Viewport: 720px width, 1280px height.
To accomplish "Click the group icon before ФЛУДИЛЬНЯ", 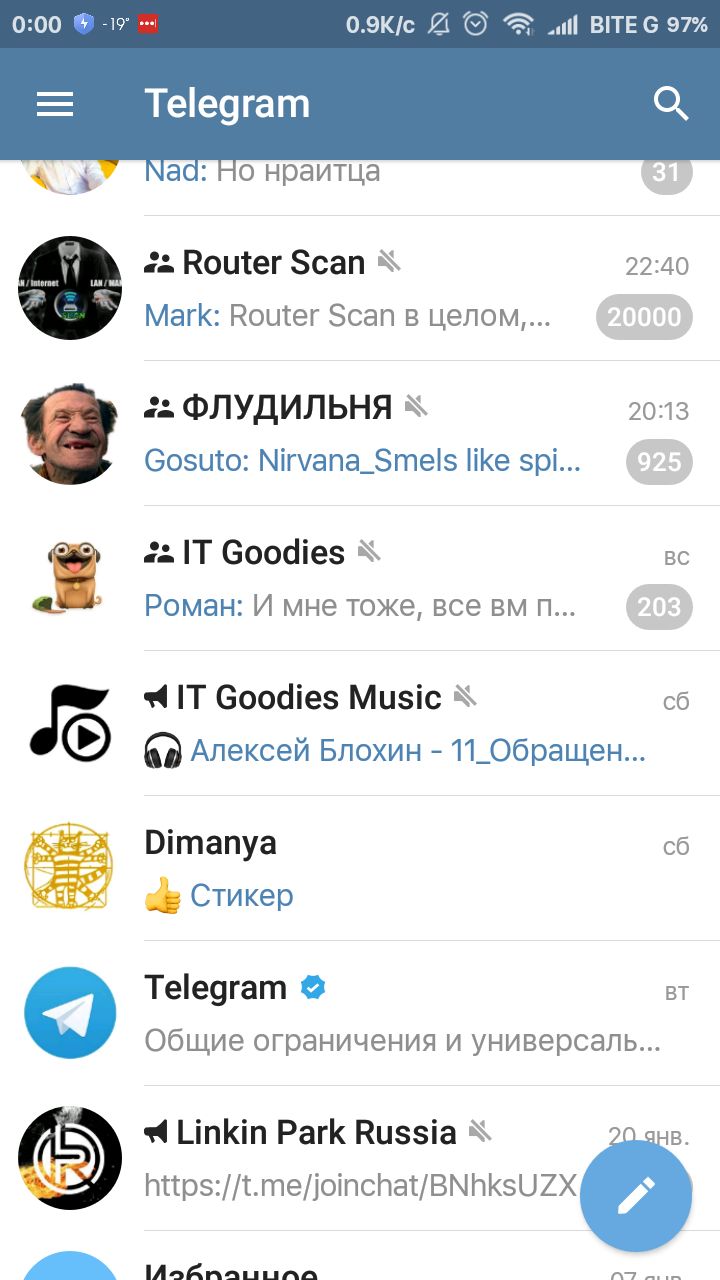I will click(x=159, y=407).
